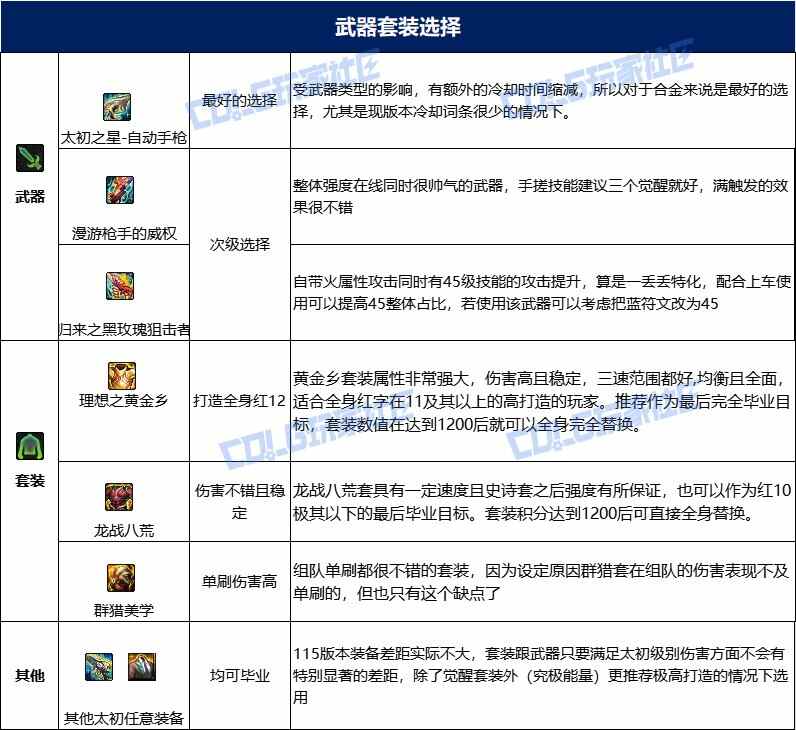Click the green armor set category icon

click(x=30, y=446)
